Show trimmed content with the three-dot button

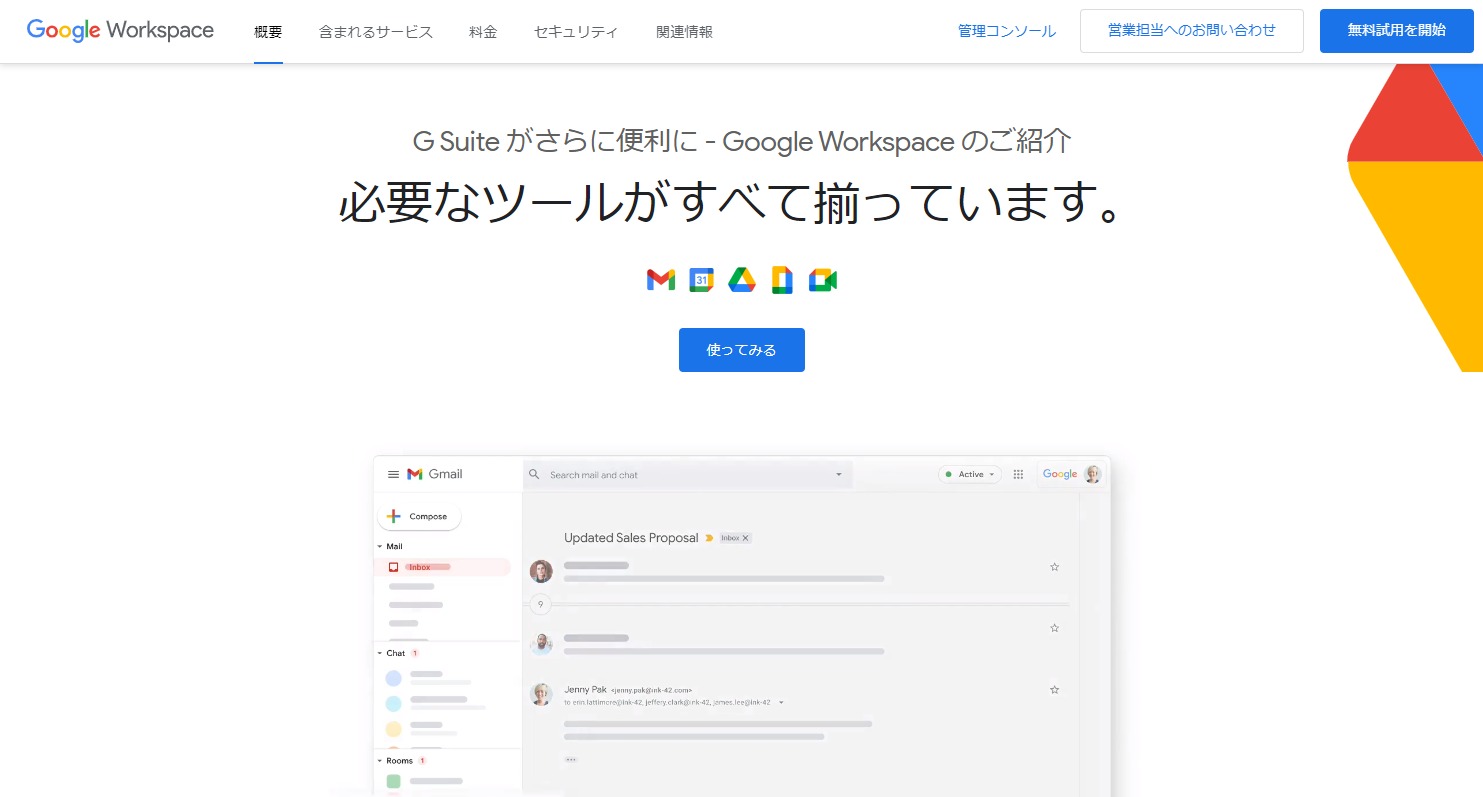tap(571, 759)
